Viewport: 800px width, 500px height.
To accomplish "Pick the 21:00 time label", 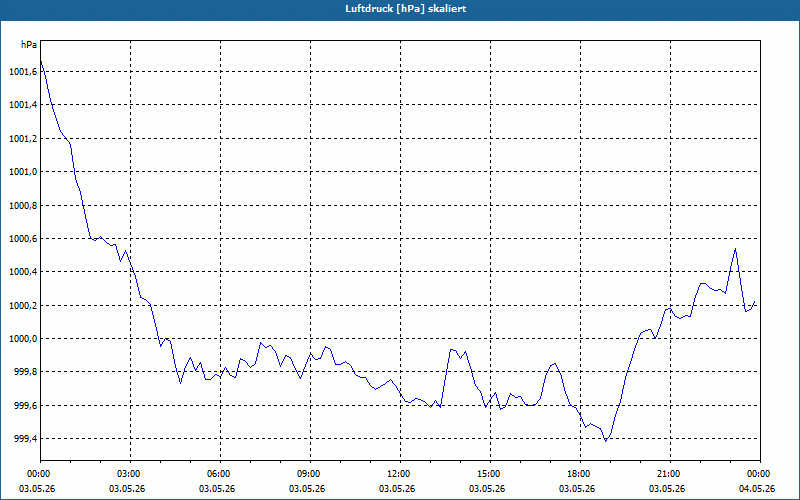I will (670, 474).
